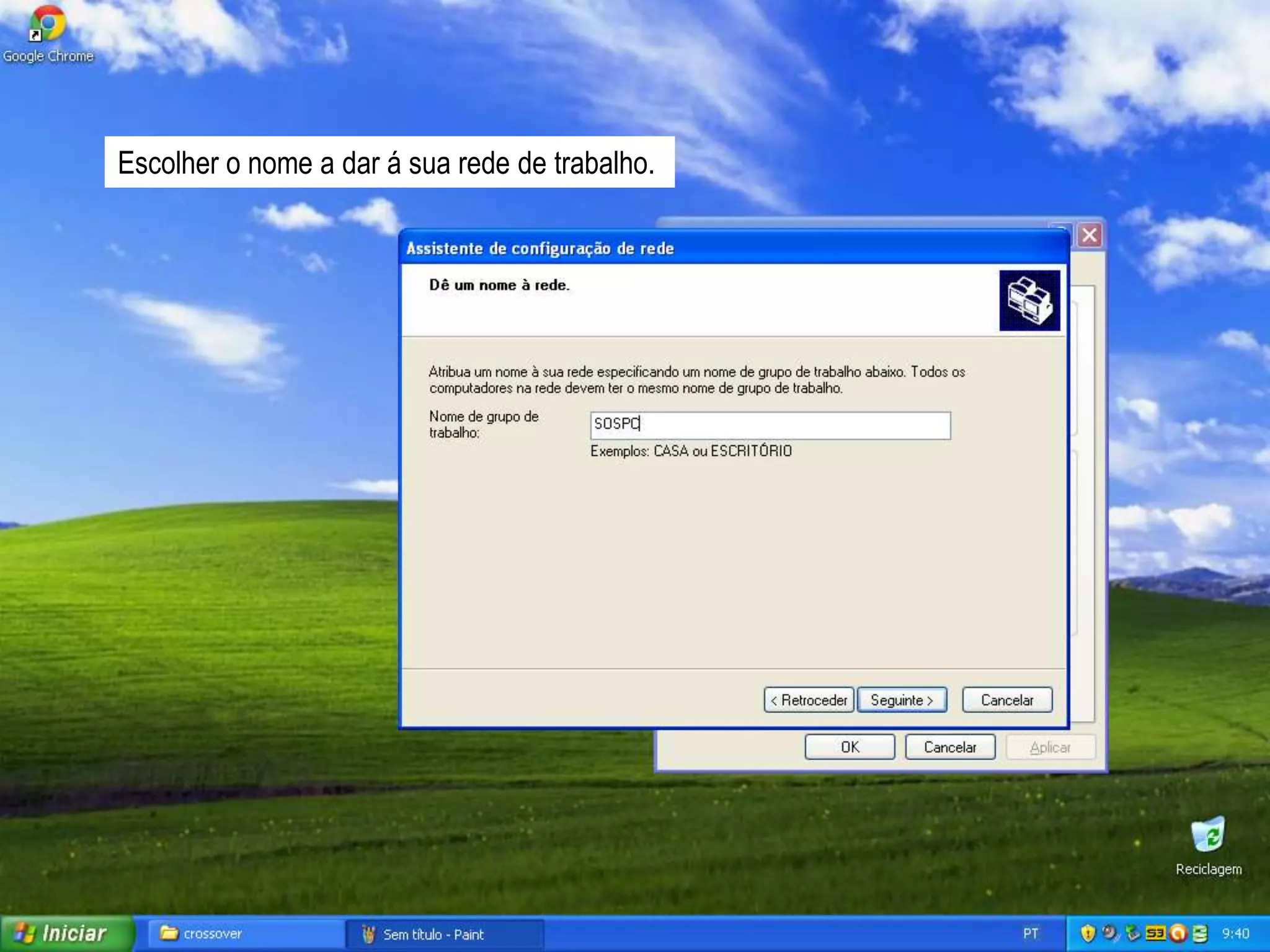Click the network wizard icon in the dialog header
This screenshot has height=952, width=1270.
pyautogui.click(x=1029, y=301)
